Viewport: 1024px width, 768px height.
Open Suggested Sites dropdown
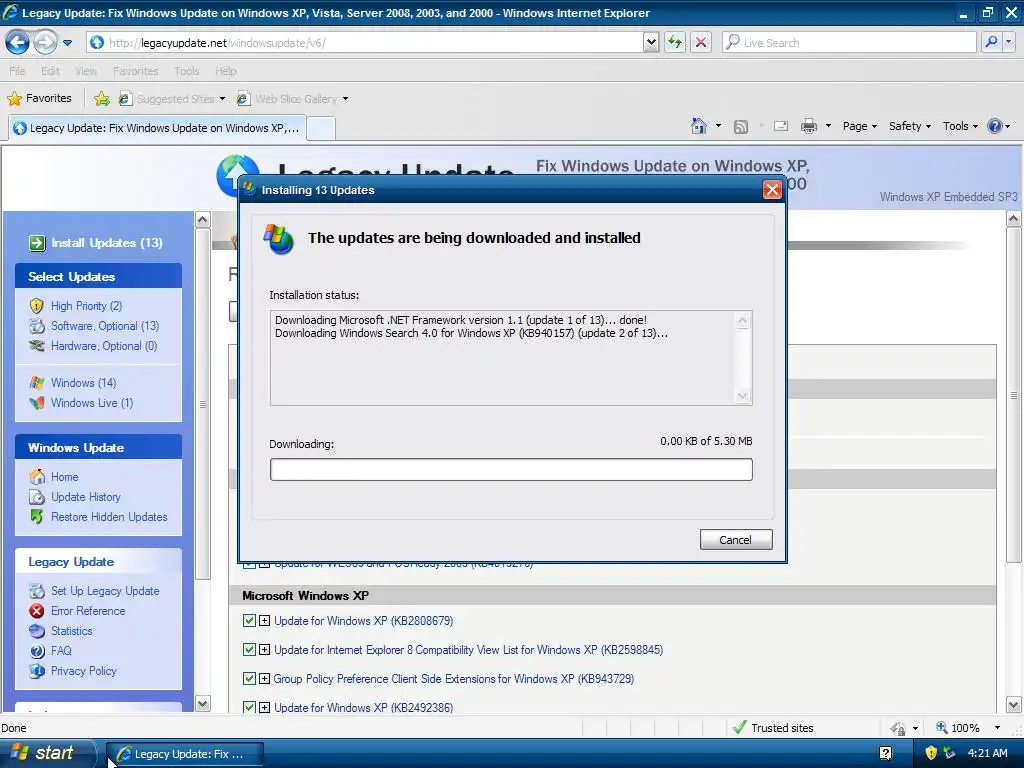[x=172, y=99]
